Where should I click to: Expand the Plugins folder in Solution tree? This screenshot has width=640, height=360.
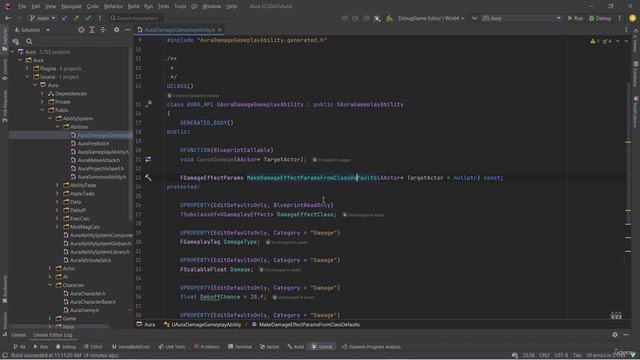click(x=27, y=69)
